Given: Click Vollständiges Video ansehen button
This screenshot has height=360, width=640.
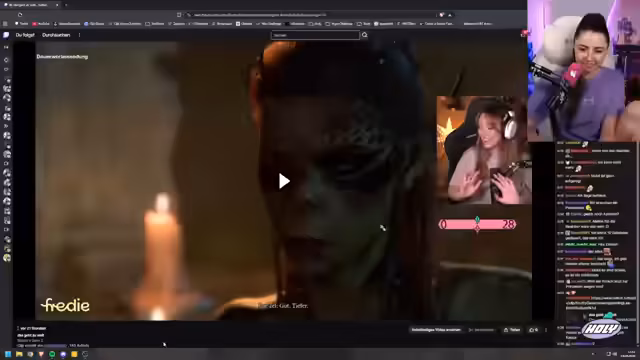Looking at the screenshot, I should pyautogui.click(x=436, y=330).
